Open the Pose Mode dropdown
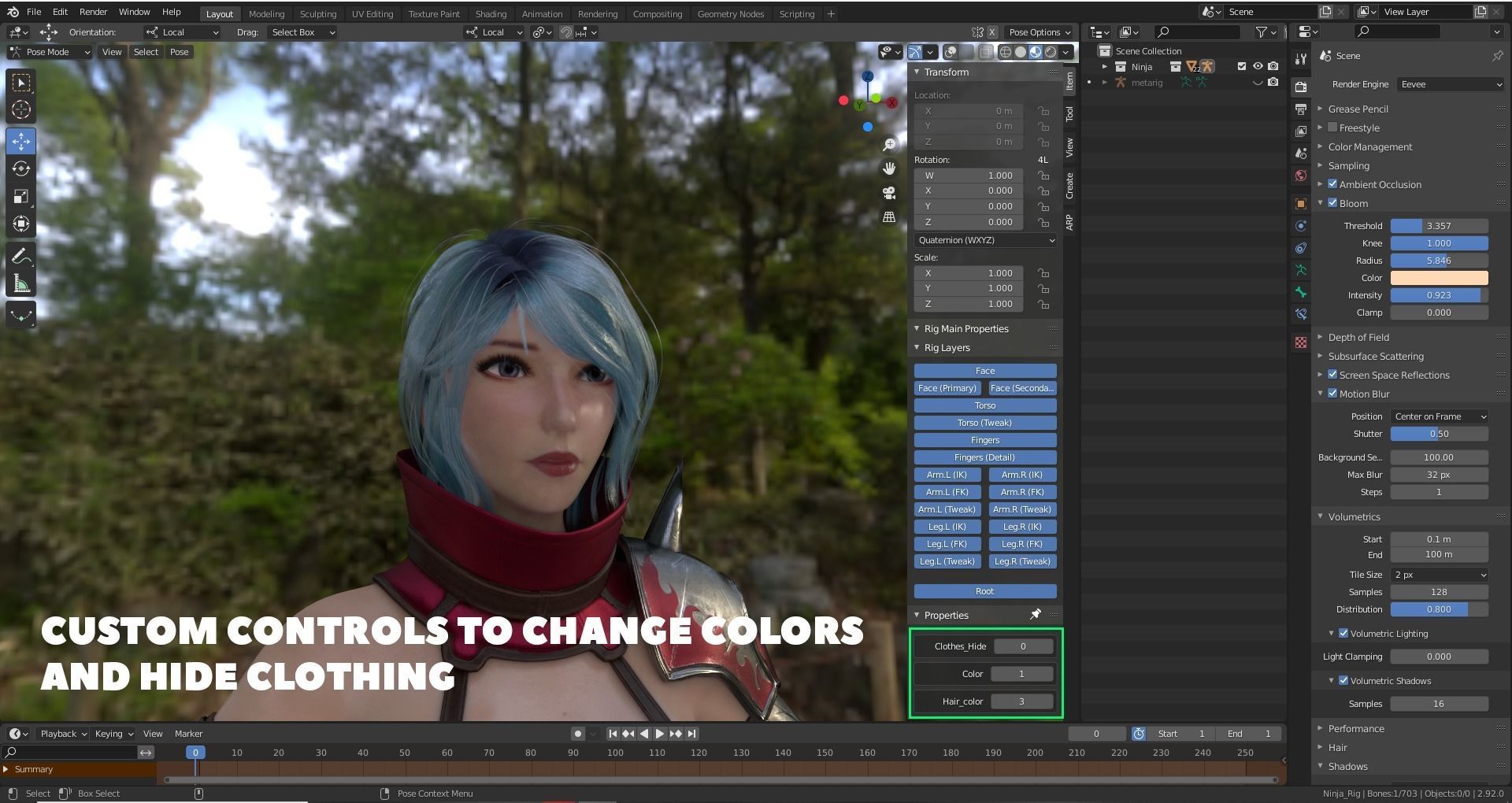The width and height of the screenshot is (1512, 803). point(50,52)
